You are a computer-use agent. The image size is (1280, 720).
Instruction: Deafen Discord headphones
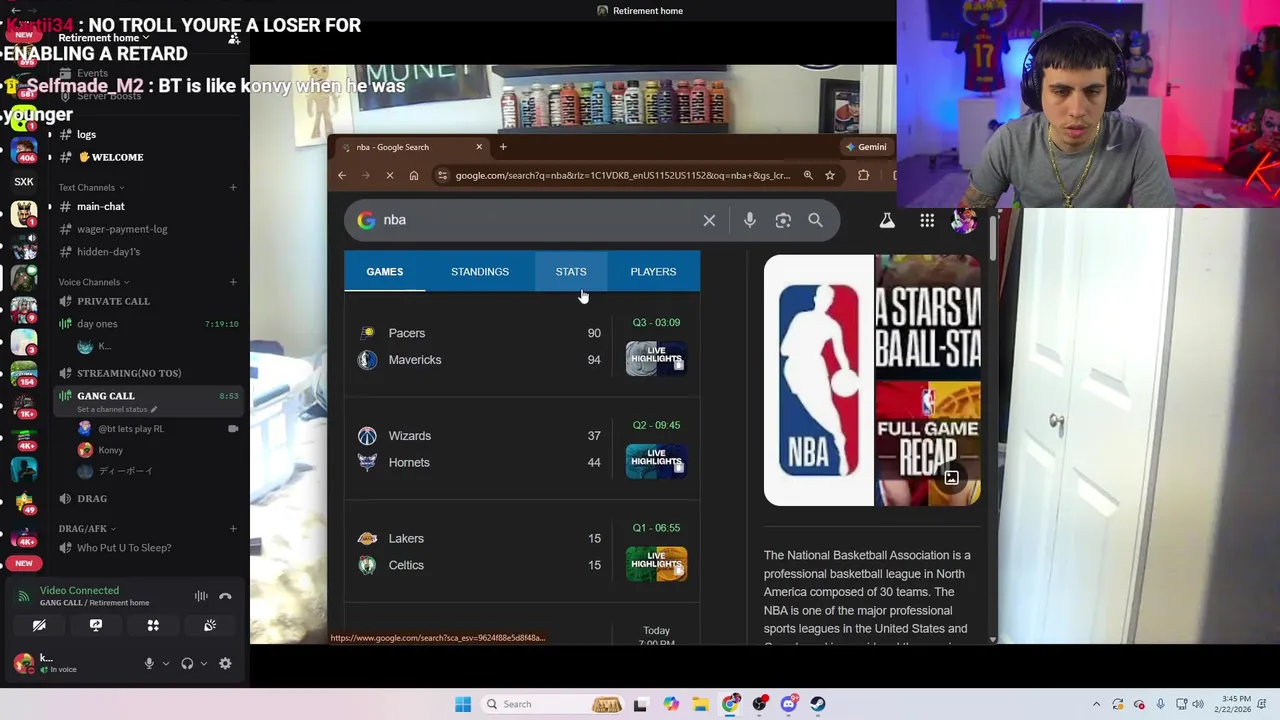coord(187,663)
